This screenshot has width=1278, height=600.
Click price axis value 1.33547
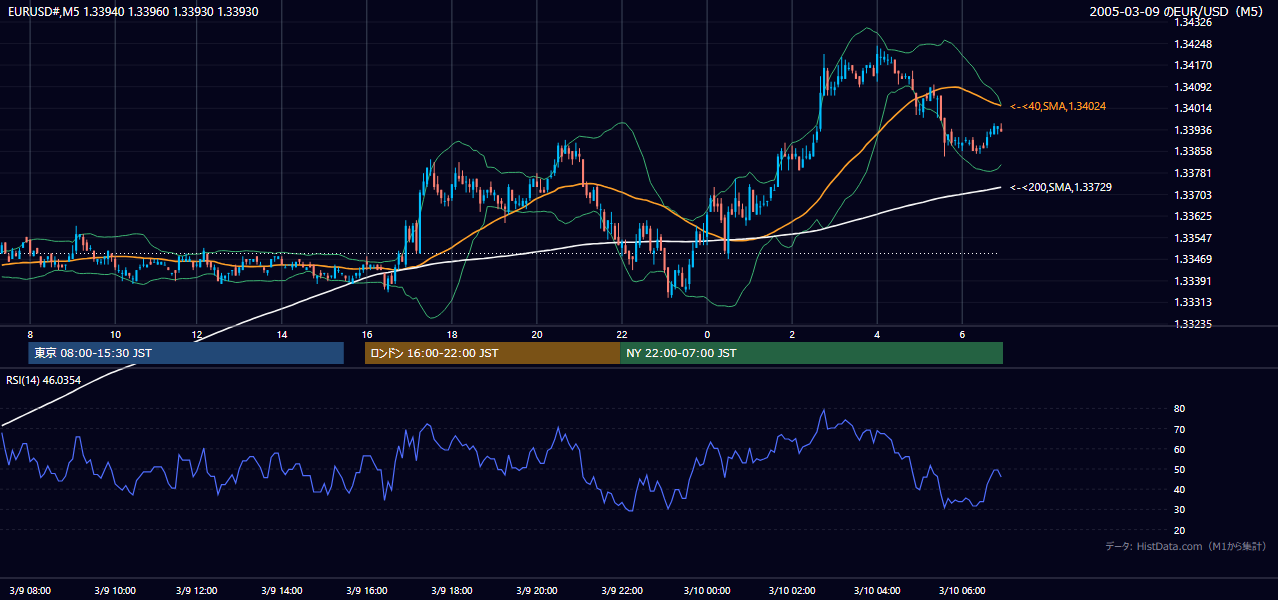click(x=1193, y=238)
